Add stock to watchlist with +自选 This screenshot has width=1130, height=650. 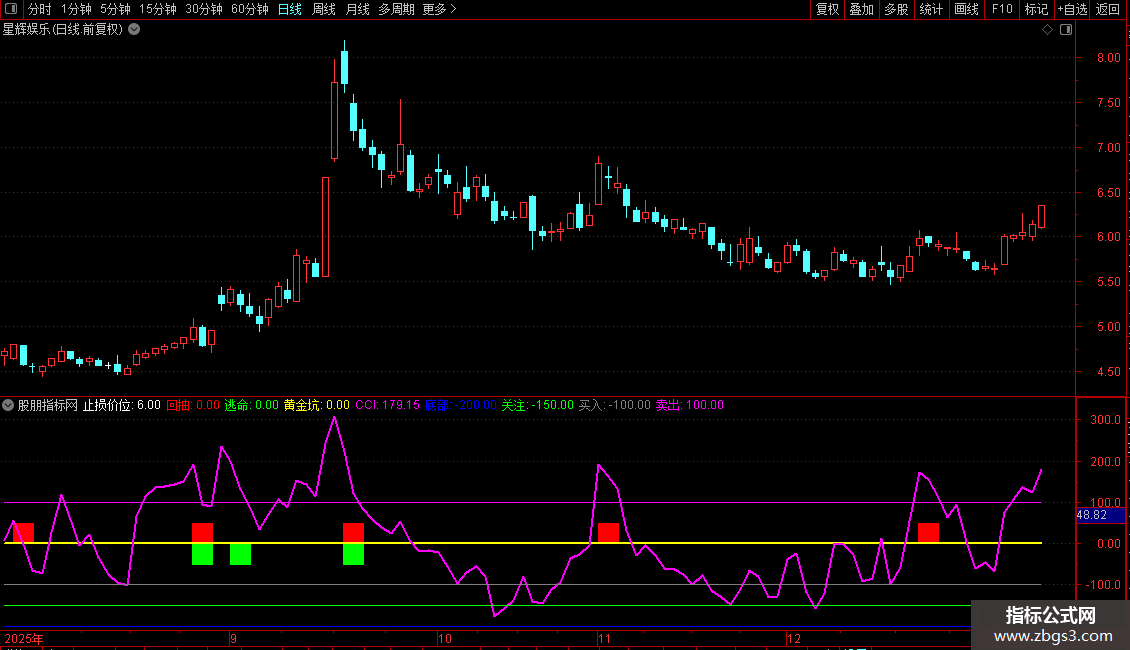(1072, 10)
